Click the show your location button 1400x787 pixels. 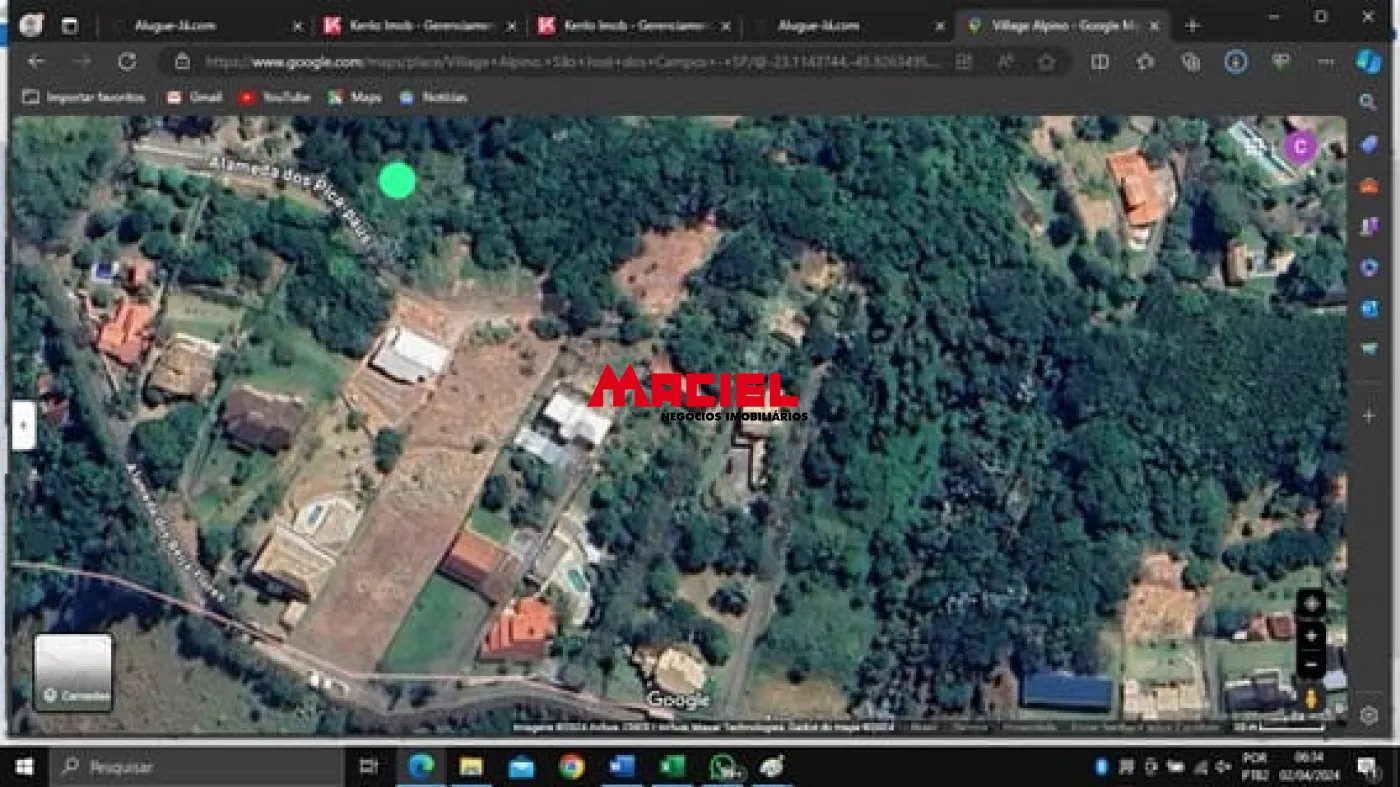click(1311, 604)
